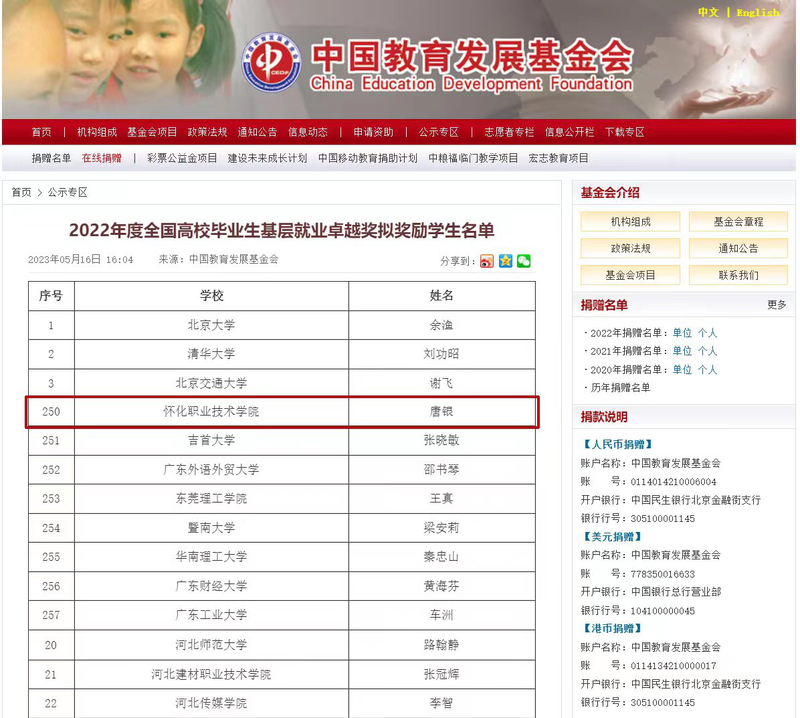800x718 pixels.
Task: Share the page to QQ Zone (star icon)
Action: [505, 261]
